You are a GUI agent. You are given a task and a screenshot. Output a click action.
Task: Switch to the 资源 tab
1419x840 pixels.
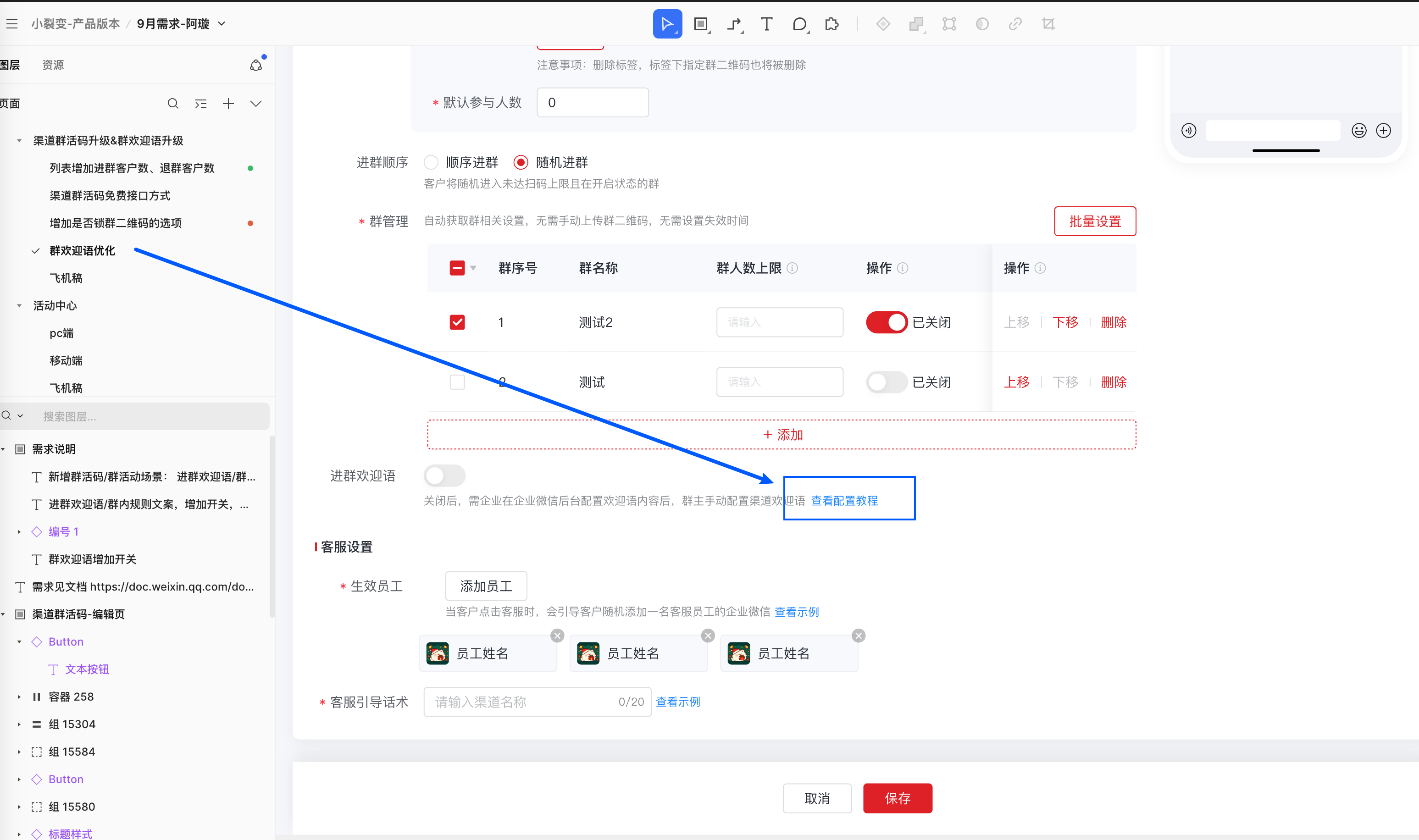53,65
